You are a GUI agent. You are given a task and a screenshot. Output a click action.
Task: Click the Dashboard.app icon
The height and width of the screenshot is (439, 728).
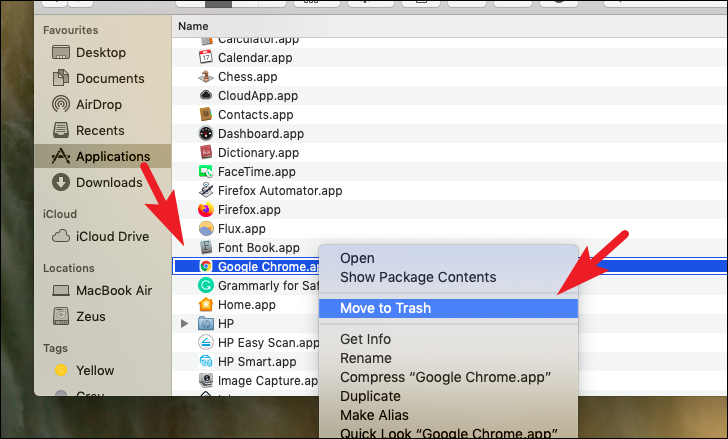click(206, 134)
